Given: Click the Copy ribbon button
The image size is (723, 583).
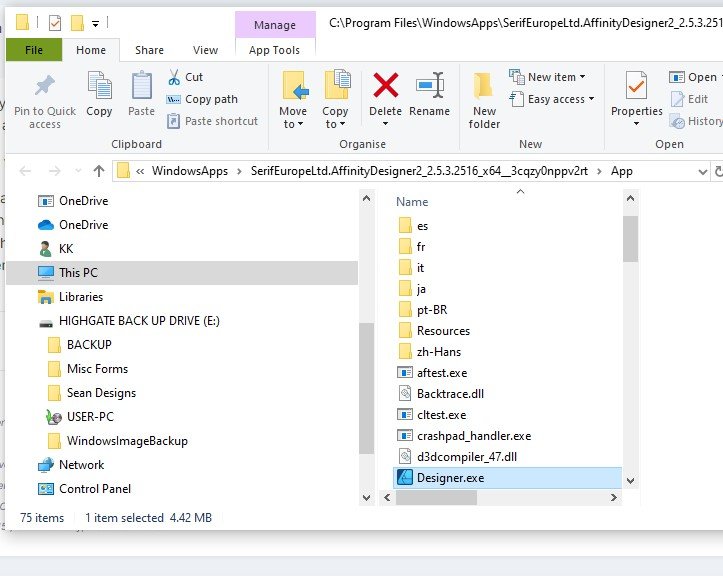Looking at the screenshot, I should pyautogui.click(x=99, y=95).
